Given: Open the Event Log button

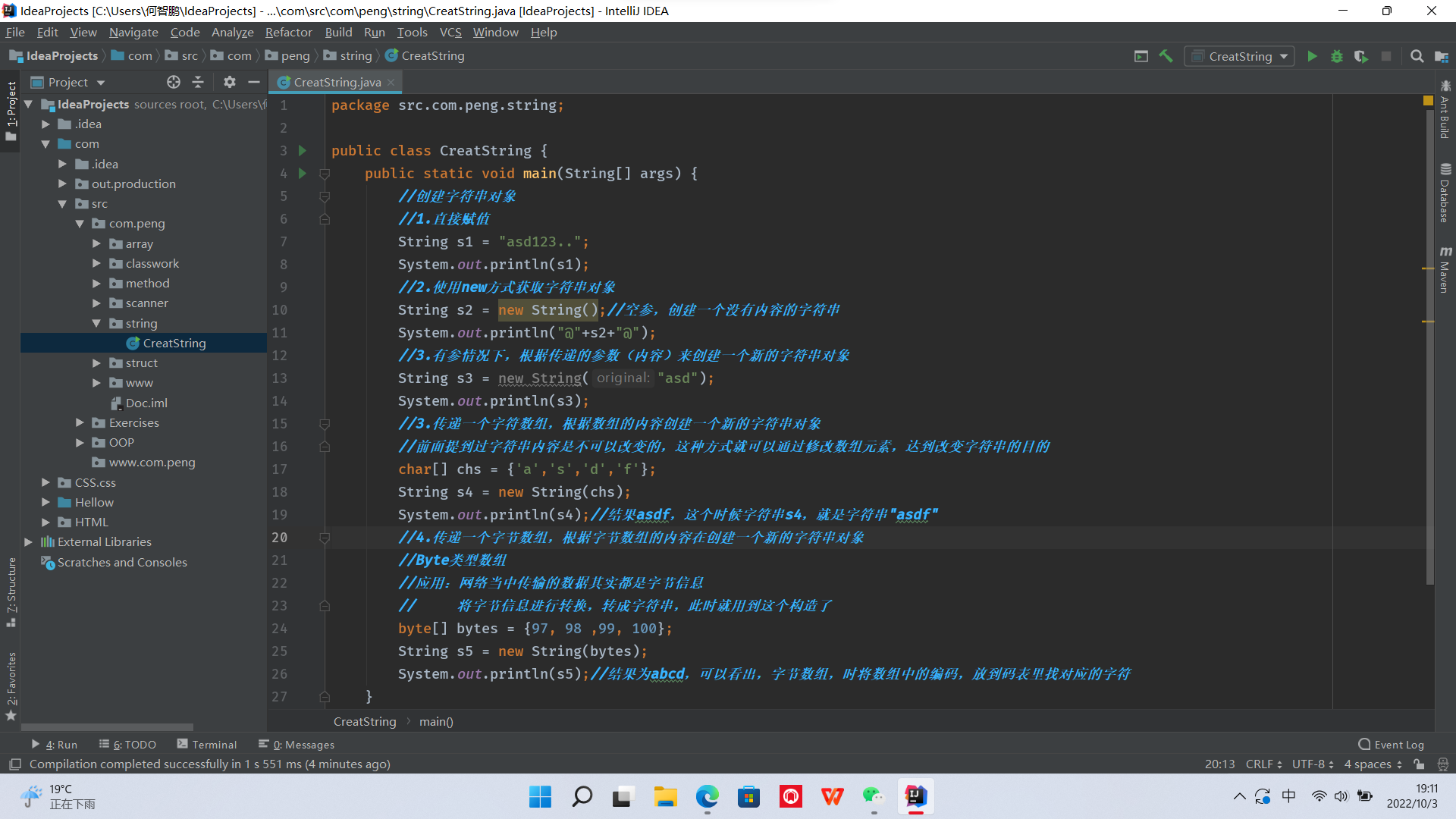Looking at the screenshot, I should [1391, 745].
